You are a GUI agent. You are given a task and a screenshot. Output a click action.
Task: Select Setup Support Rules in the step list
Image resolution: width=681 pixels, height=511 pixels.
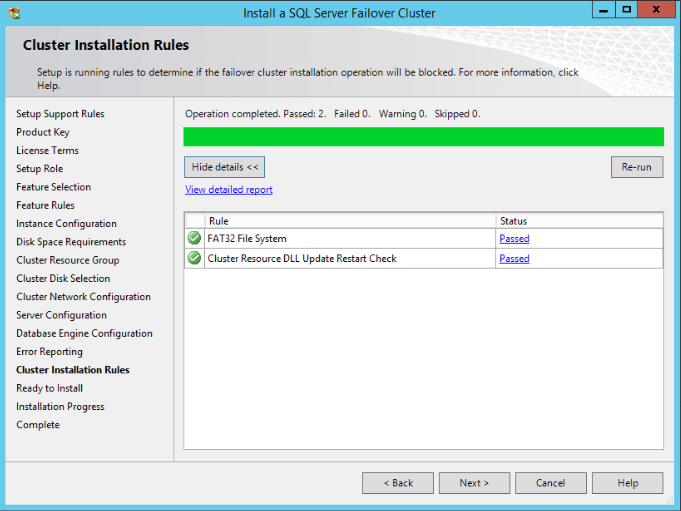tap(60, 114)
